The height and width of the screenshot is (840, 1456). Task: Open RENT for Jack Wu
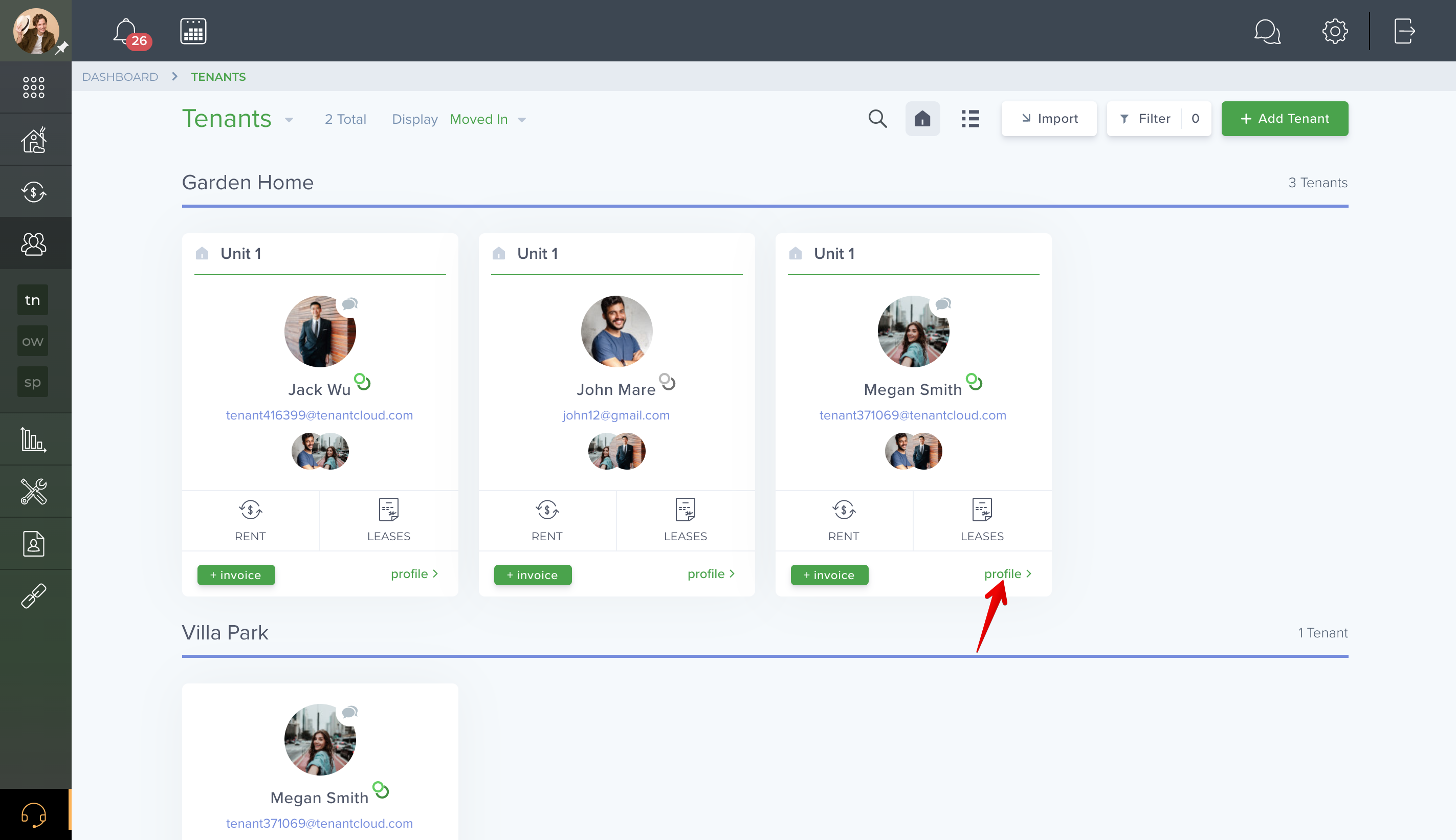(250, 520)
